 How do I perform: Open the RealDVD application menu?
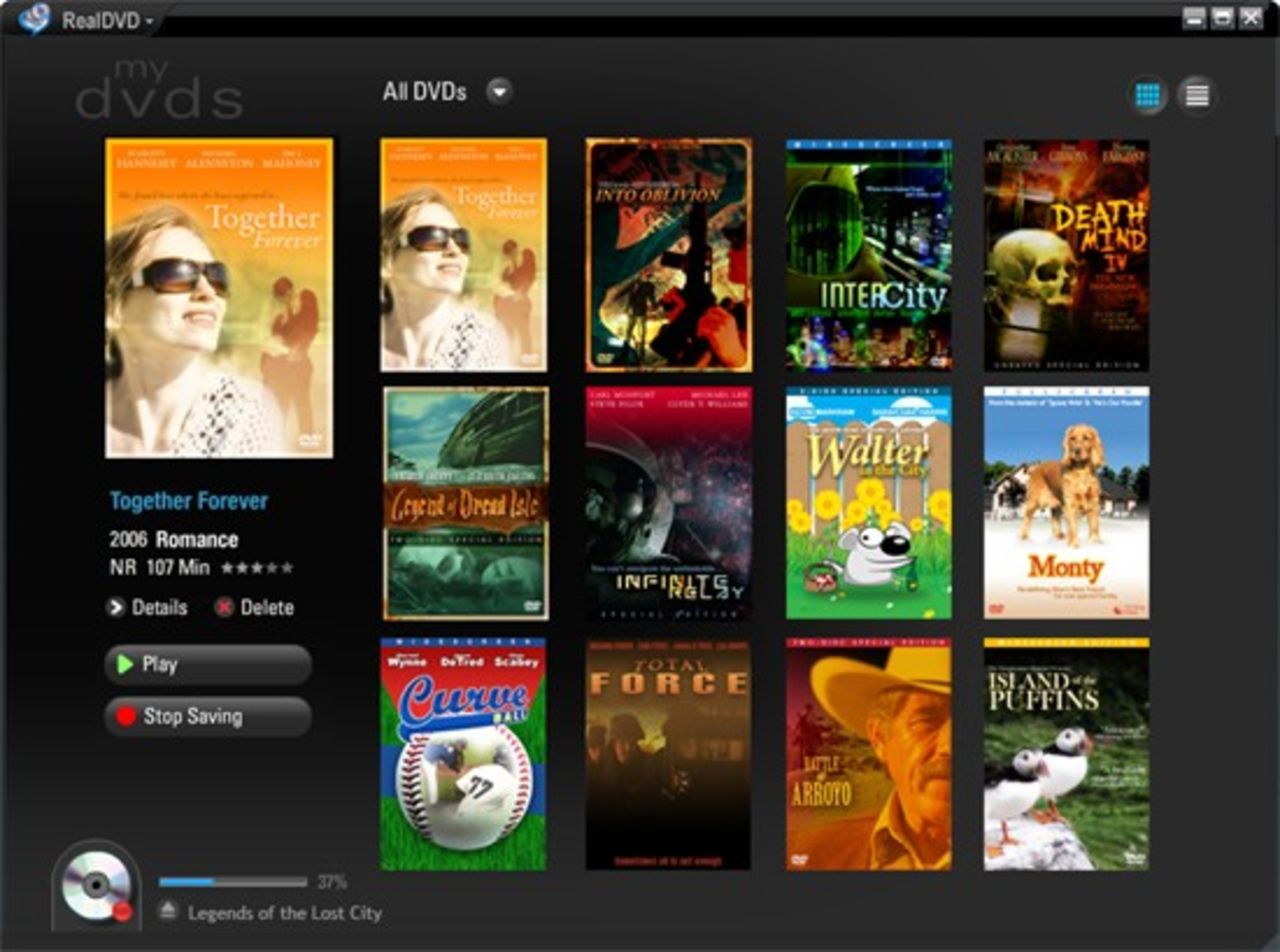click(108, 20)
